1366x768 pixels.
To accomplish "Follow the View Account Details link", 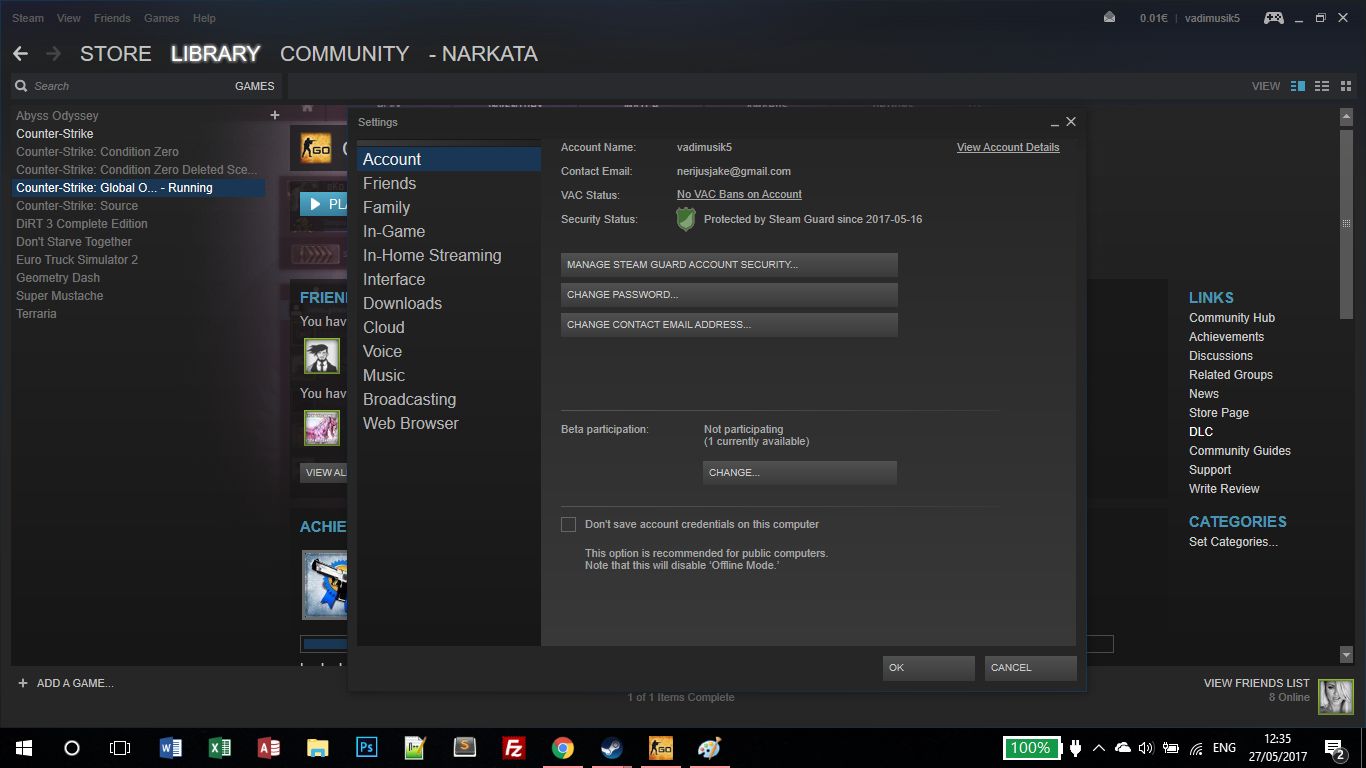I will (1008, 147).
